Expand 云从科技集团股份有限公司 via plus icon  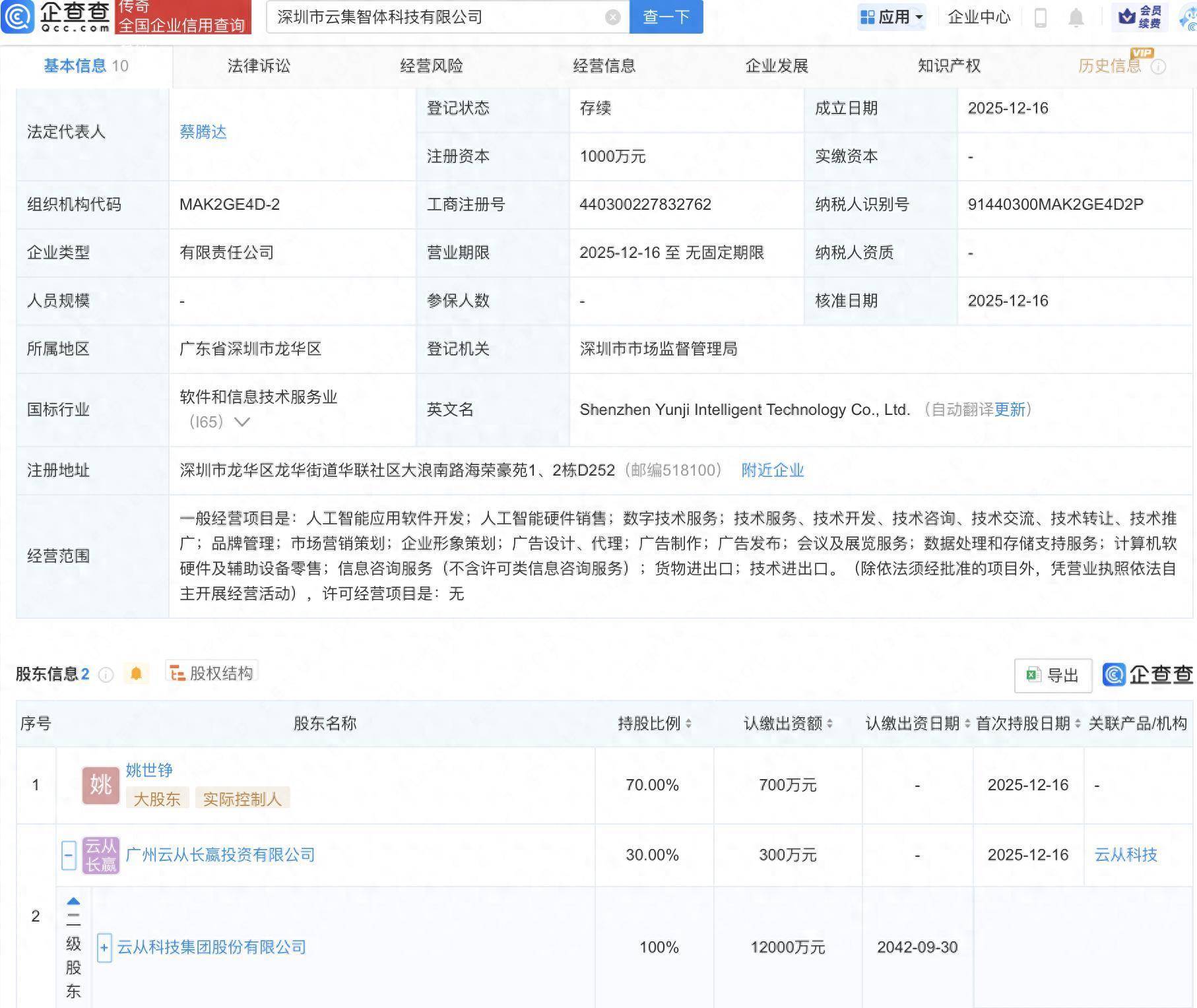coord(103,947)
